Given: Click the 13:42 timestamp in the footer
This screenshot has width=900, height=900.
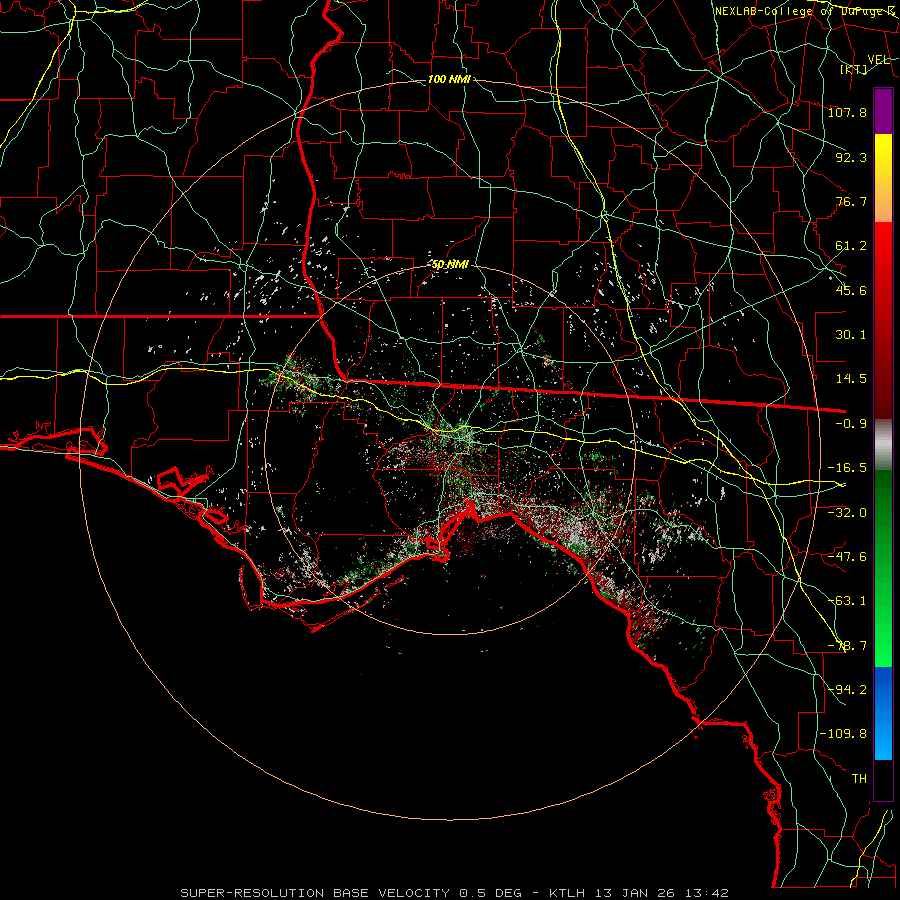Looking at the screenshot, I should pyautogui.click(x=706, y=893).
